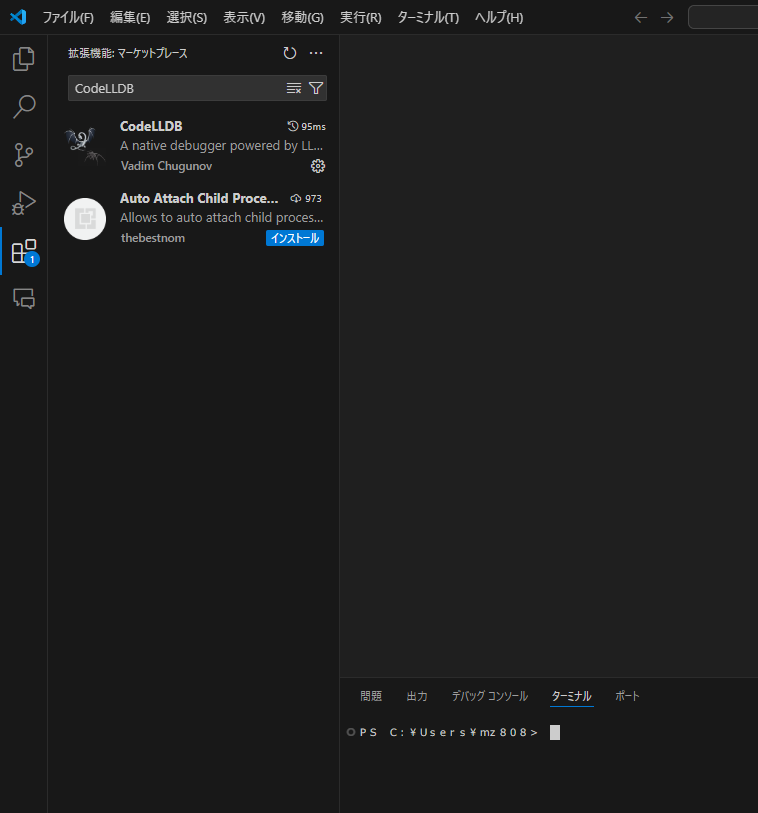Open the ファイル(F) menu

(x=68, y=18)
